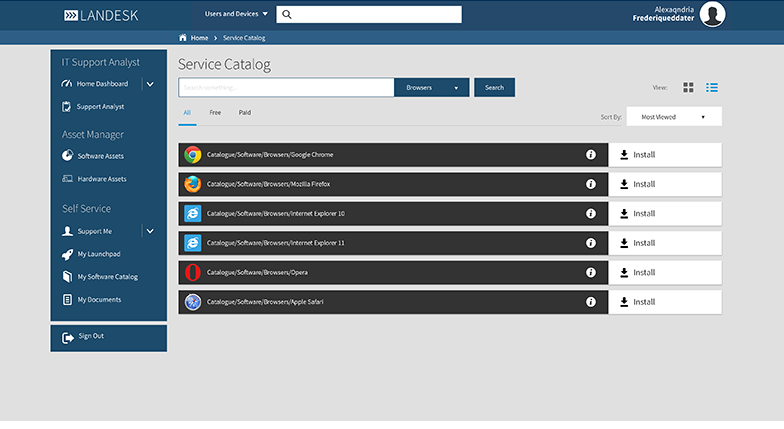Switch to list view
This screenshot has height=429, width=784.
point(712,88)
